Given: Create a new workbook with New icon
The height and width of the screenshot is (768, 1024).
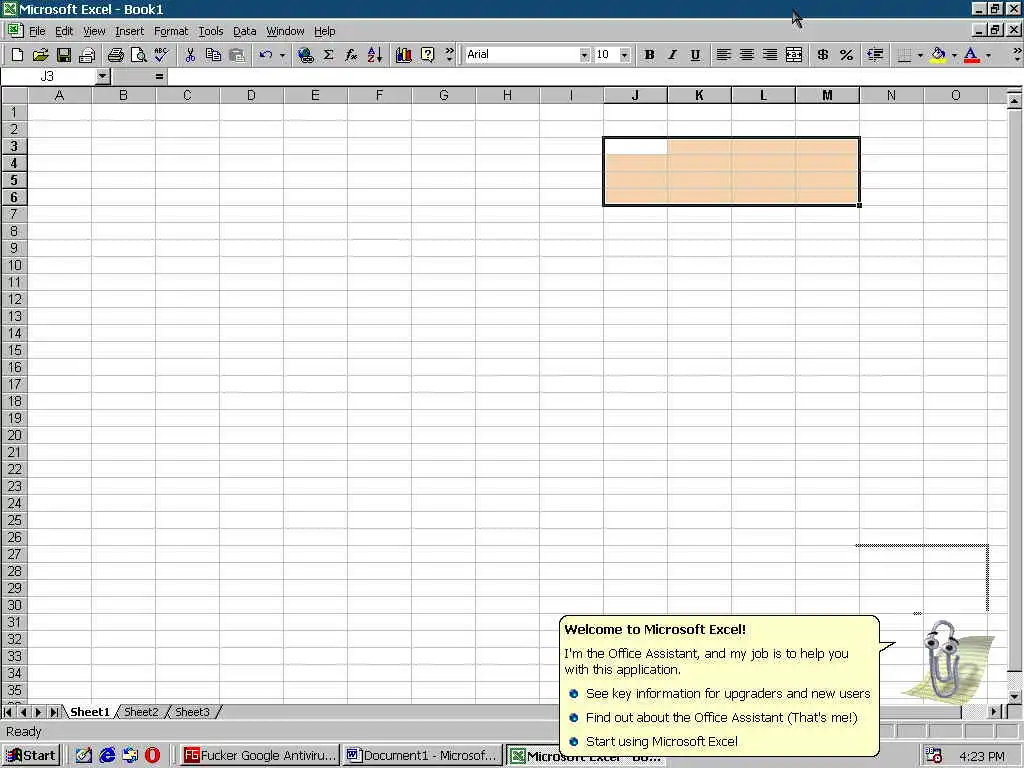Looking at the screenshot, I should click(18, 55).
